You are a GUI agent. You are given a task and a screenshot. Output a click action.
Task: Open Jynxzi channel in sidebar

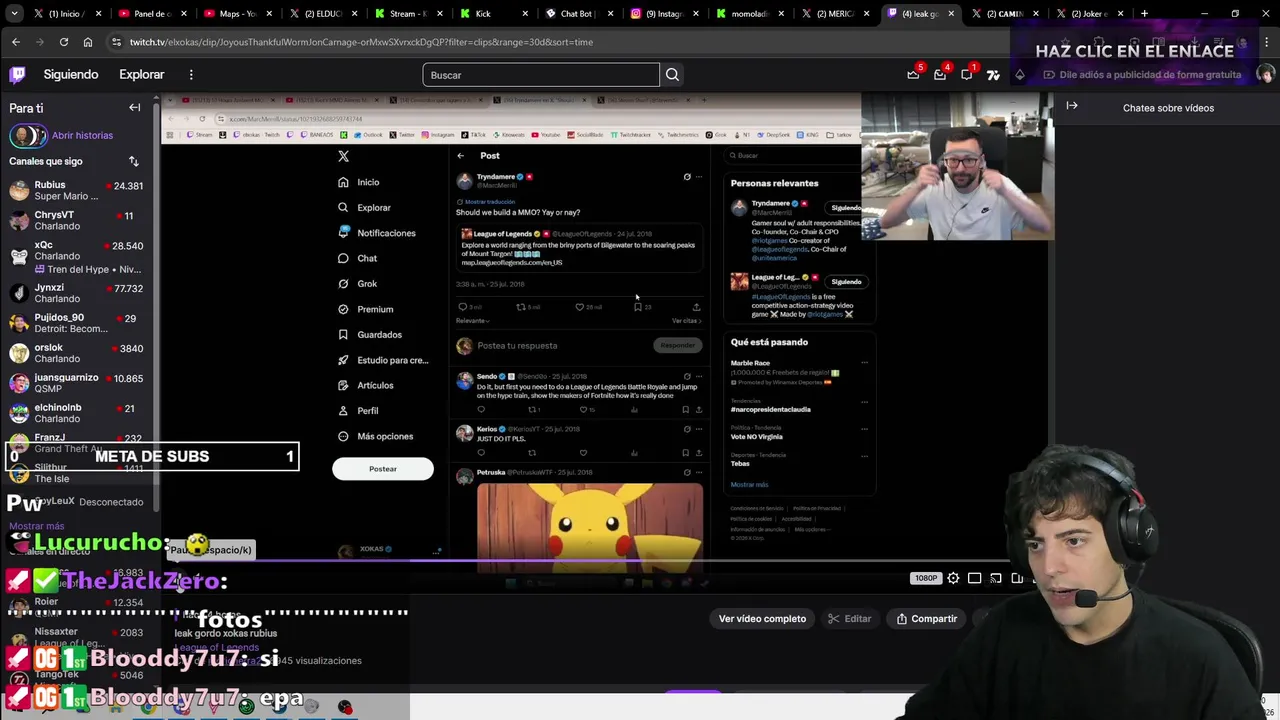[78, 293]
